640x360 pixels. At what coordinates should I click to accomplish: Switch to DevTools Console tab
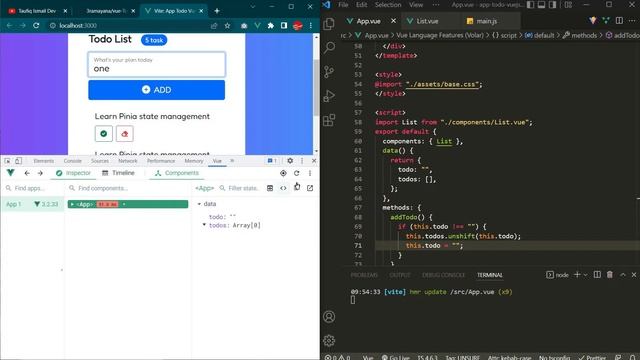(73, 161)
